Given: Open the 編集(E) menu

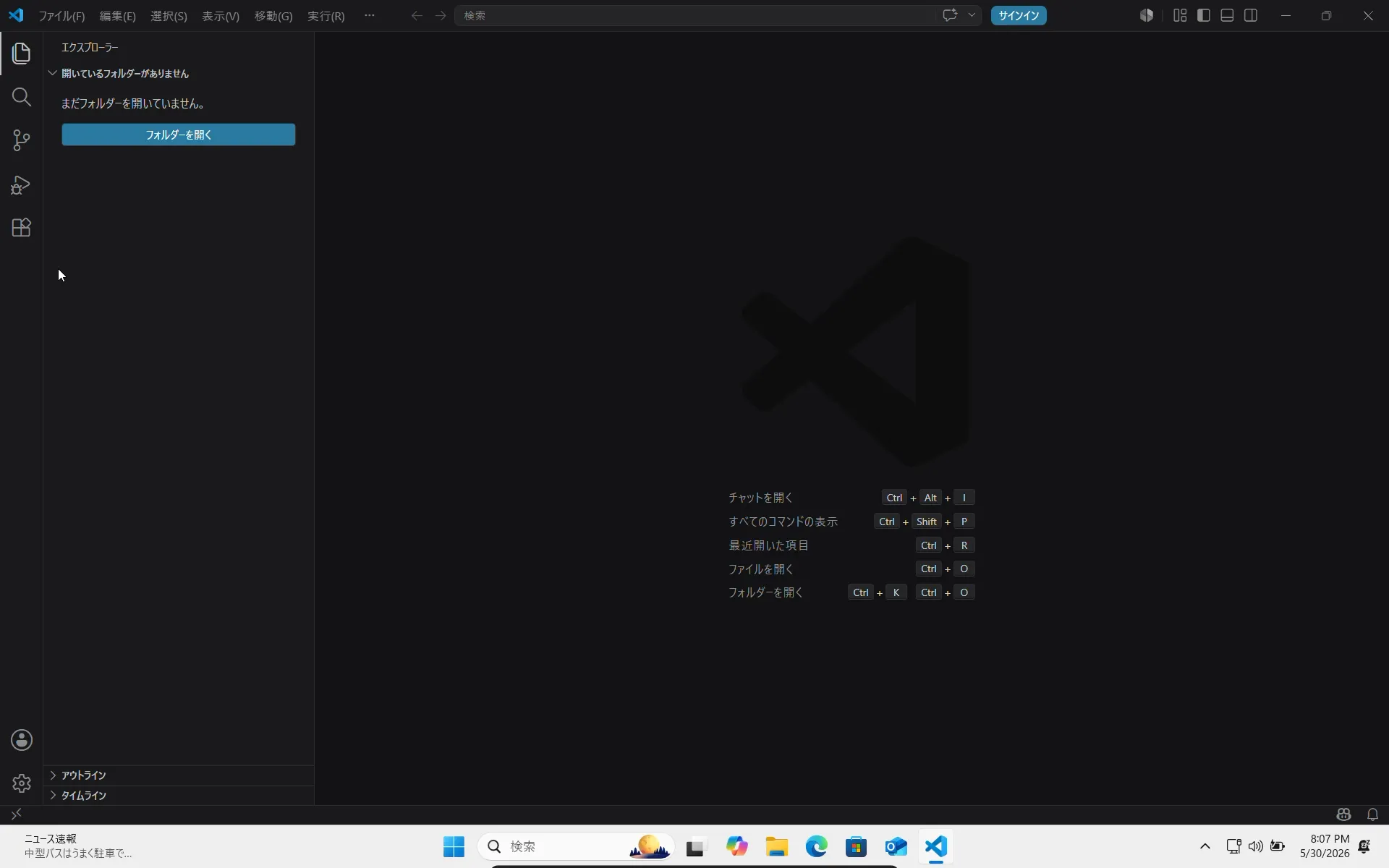Looking at the screenshot, I should pyautogui.click(x=117, y=16).
